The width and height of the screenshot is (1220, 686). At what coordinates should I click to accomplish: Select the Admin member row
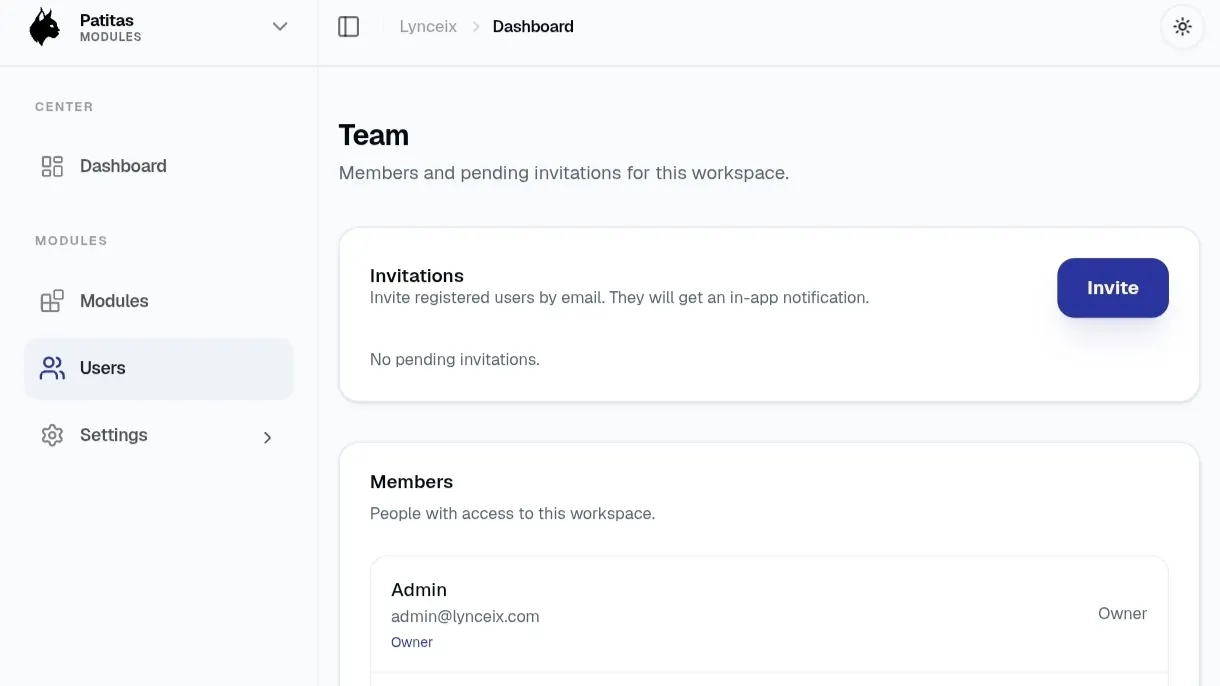[x=769, y=614]
